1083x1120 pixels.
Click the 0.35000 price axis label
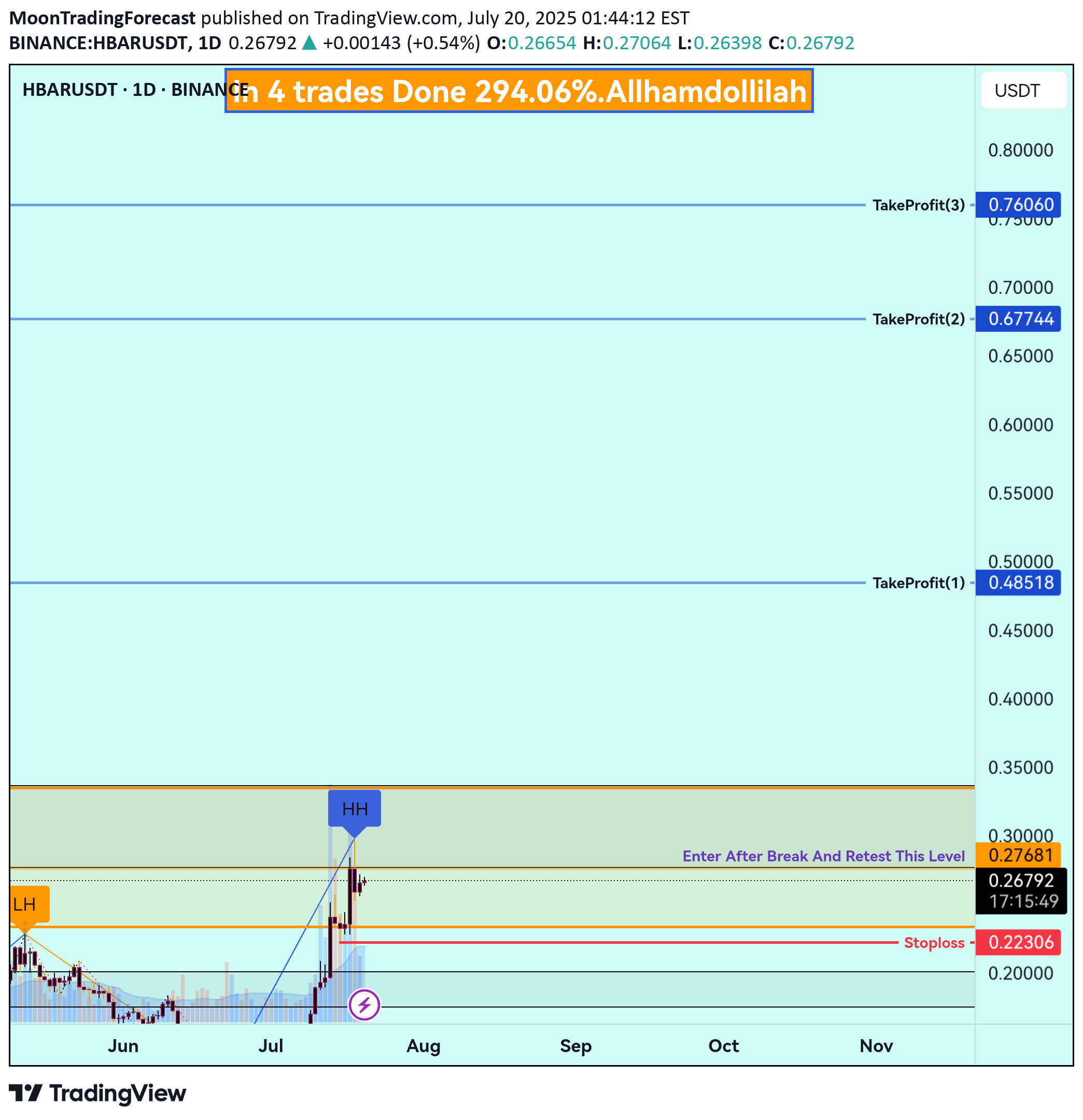pyautogui.click(x=1021, y=768)
